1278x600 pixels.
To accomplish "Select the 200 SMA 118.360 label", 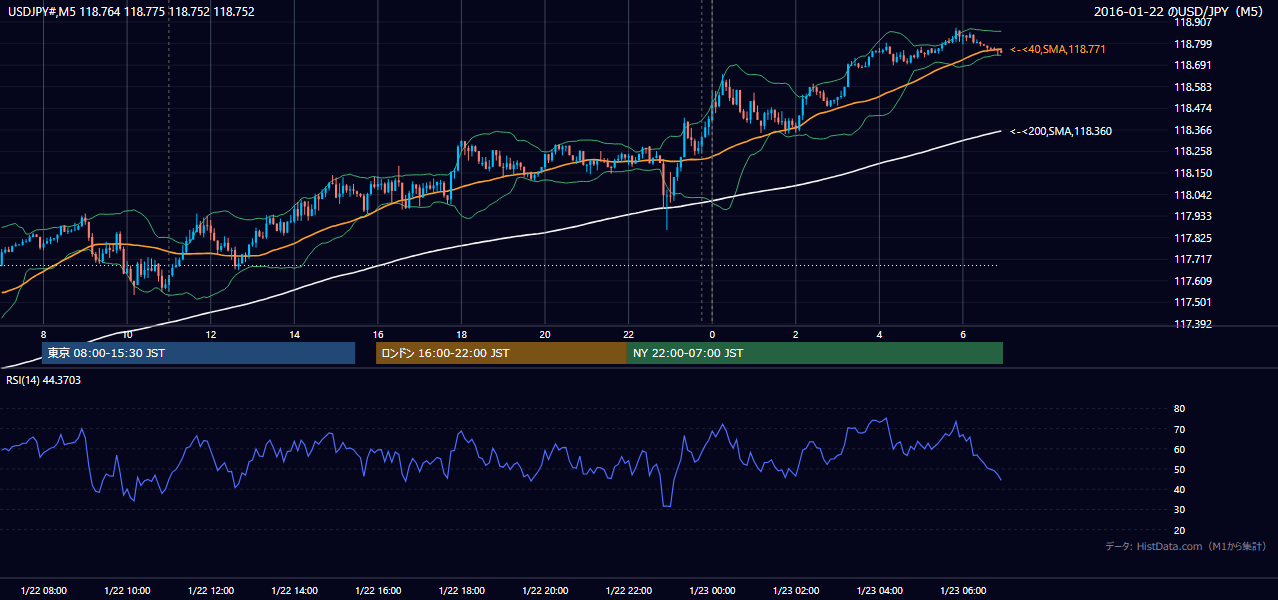I will tap(1061, 131).
